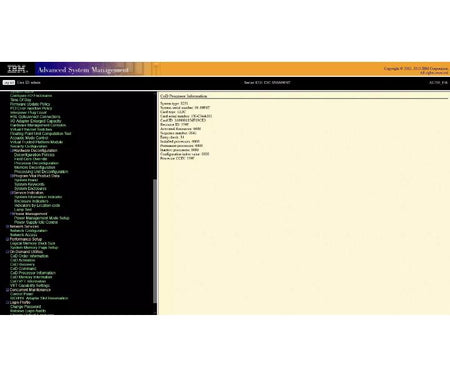The width and height of the screenshot is (450, 375).
Task: Open Logical Memory Block Size
Action: (x=33, y=243)
